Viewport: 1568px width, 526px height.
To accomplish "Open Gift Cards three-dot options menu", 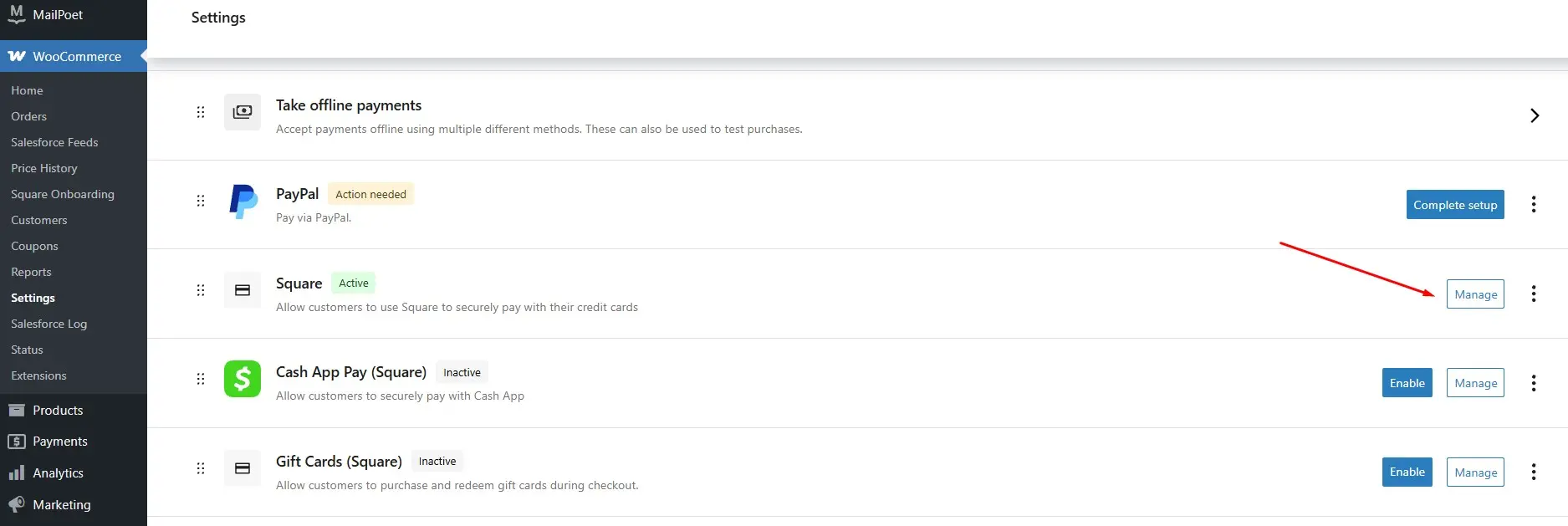I will coord(1534,472).
